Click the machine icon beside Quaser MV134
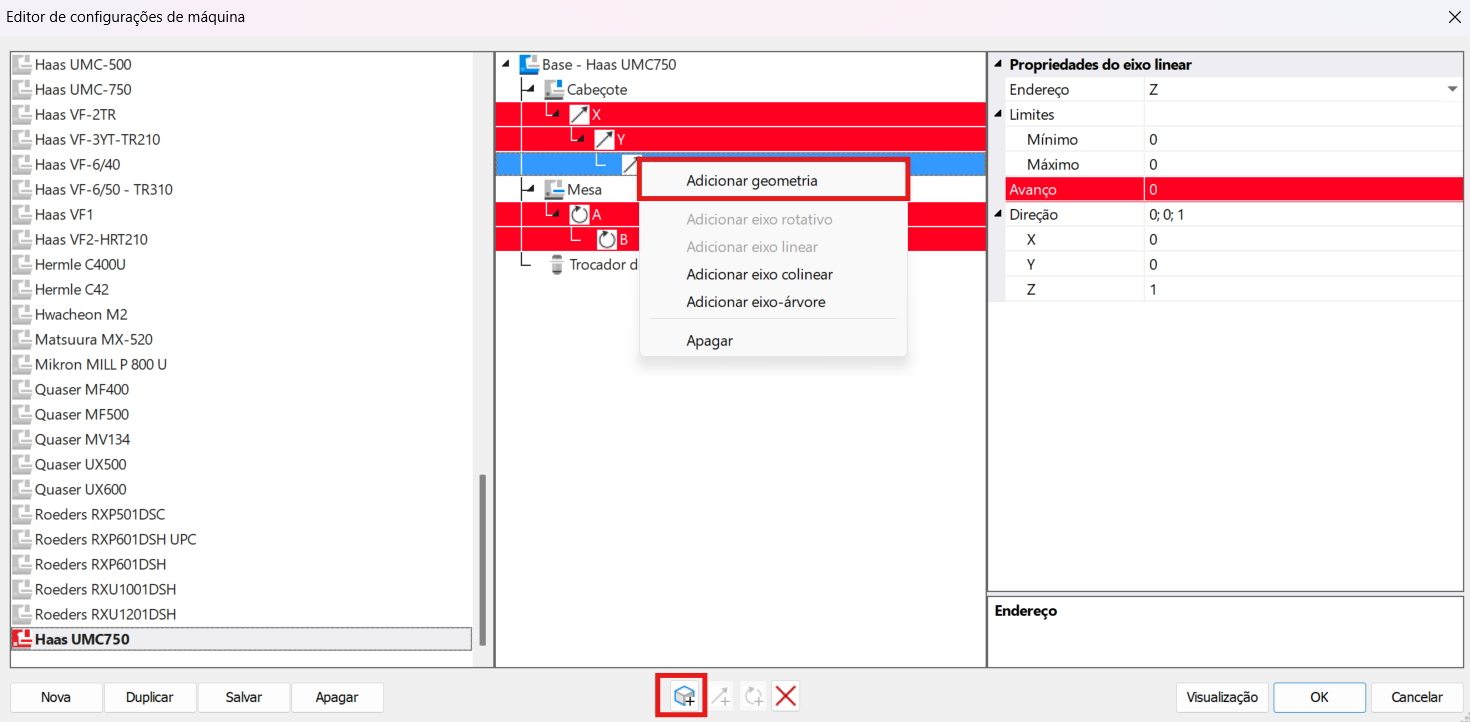 click(21, 440)
